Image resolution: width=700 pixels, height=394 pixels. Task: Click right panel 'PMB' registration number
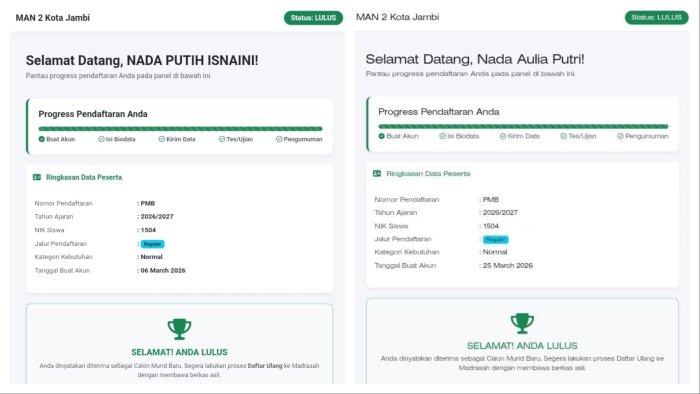(491, 199)
